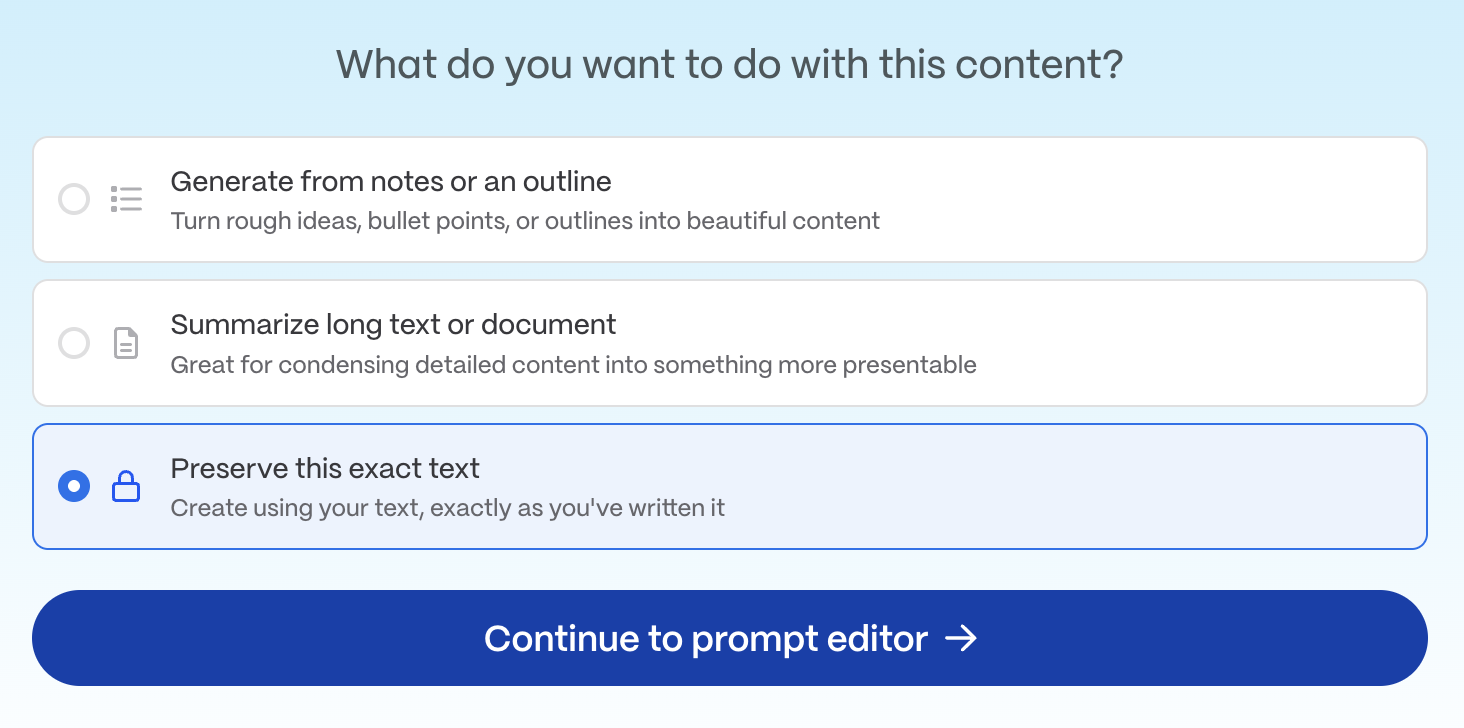Click the 'Turn rough ideas, bullet points' description
1464x728 pixels.
[x=525, y=221]
